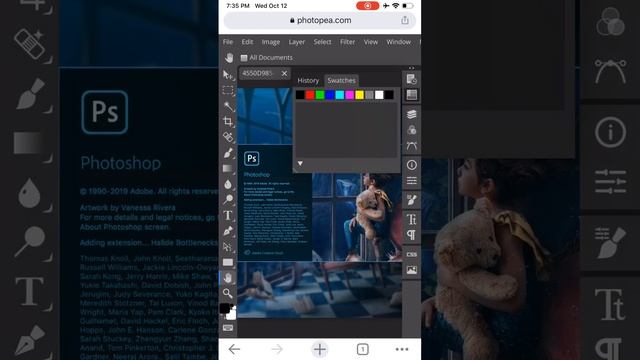Viewport: 640px width, 360px height.
Task: Toggle the Swatches panel icon in right sidebar
Action: [x=411, y=95]
